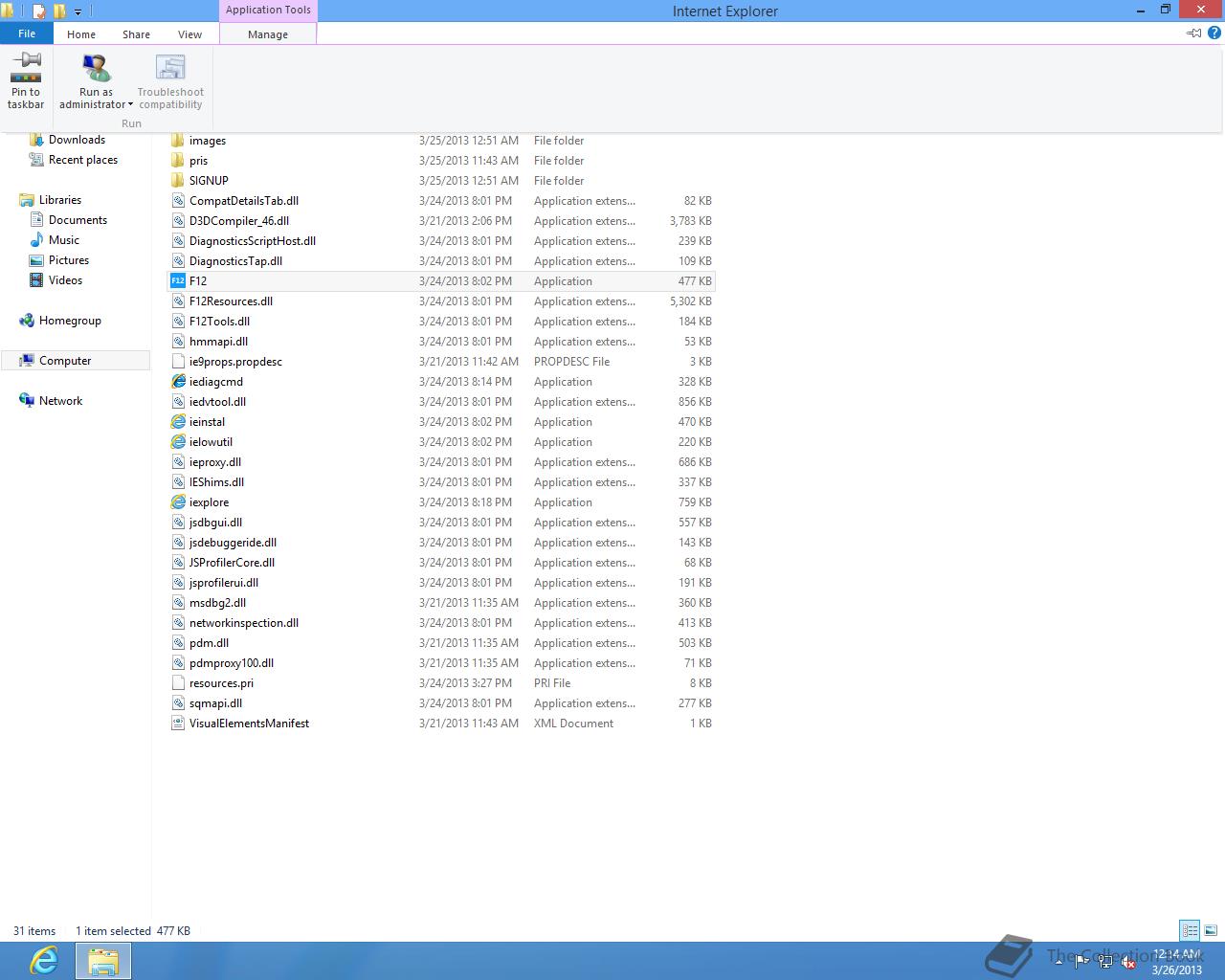Screen dimensions: 1225x980
Task: Pin the app to taskbar
Action: pos(26,80)
